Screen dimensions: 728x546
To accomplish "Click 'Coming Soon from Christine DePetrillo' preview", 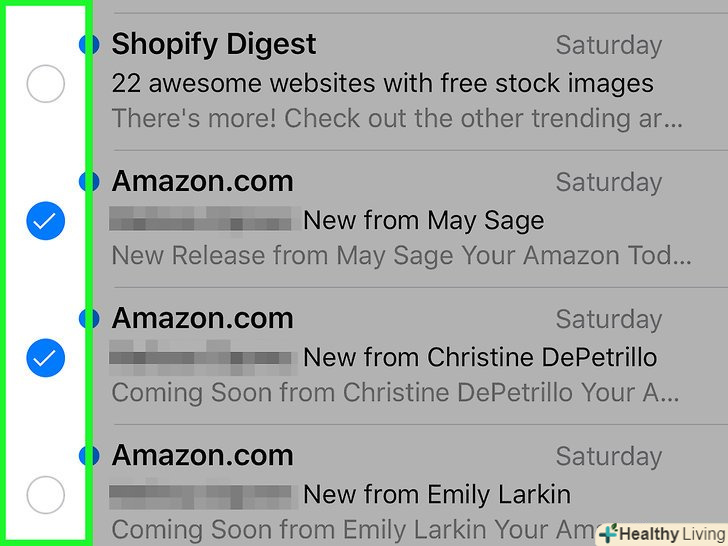I will 396,393.
